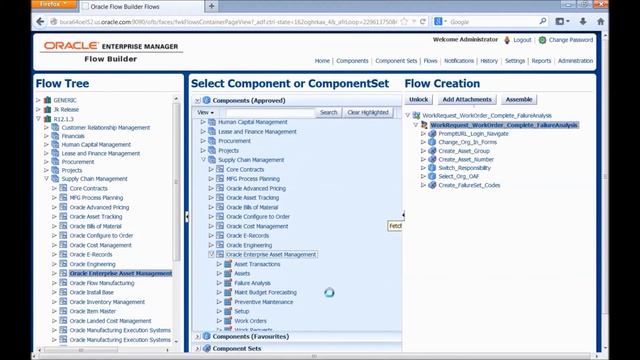
Task: Click the Work Orders folder icon
Action: [228, 321]
